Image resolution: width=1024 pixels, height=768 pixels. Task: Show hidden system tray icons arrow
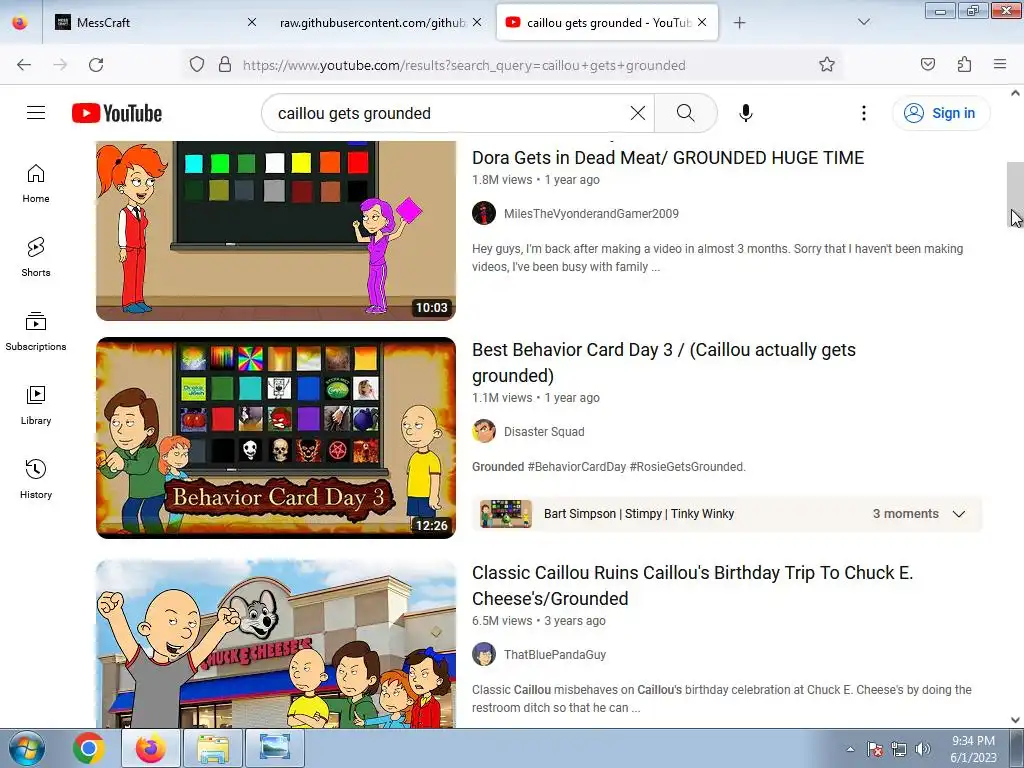850,749
